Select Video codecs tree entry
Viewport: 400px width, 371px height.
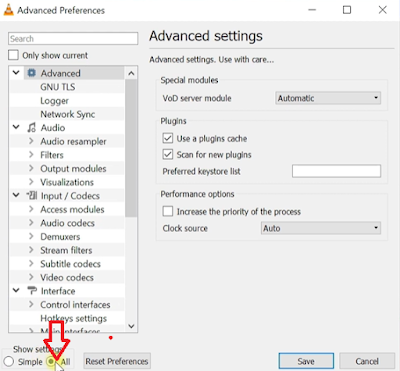pos(67,277)
